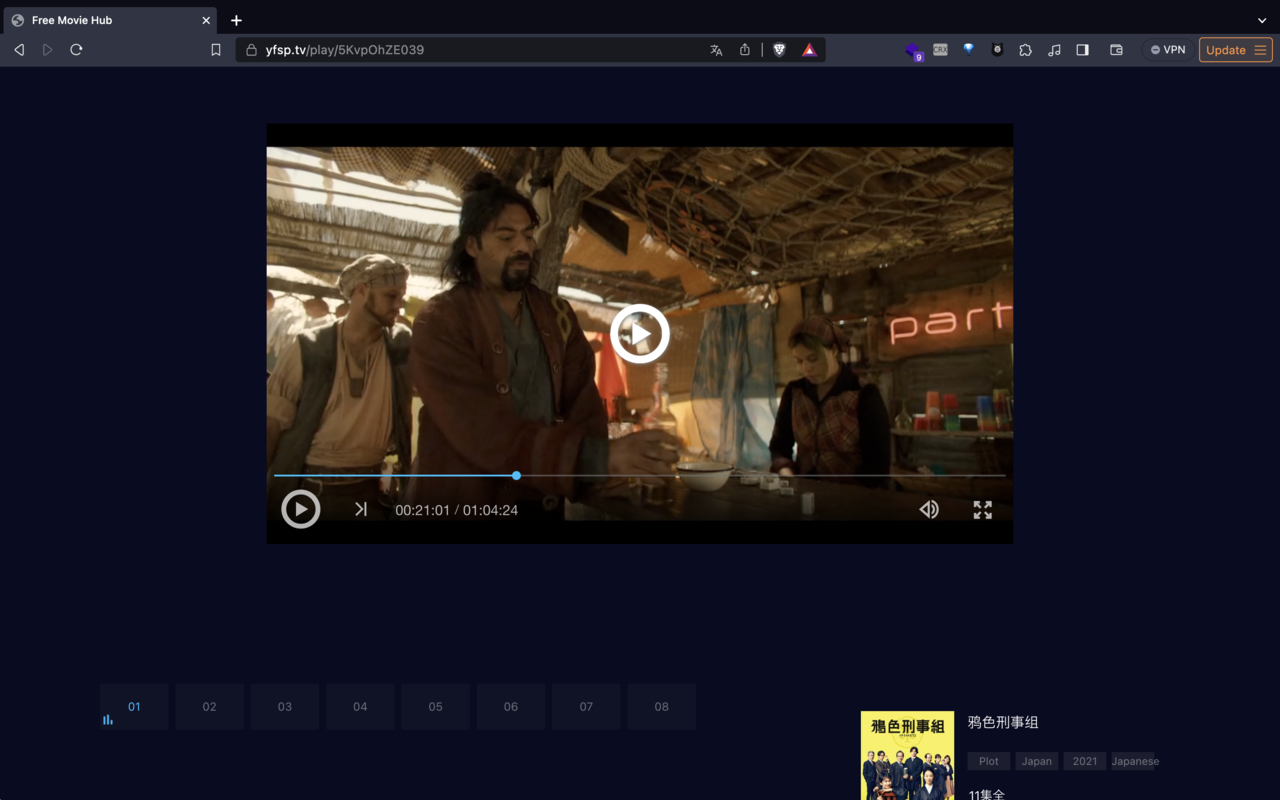1280x800 pixels.
Task: Bookmark this page with bookmark icon
Action: 216,50
